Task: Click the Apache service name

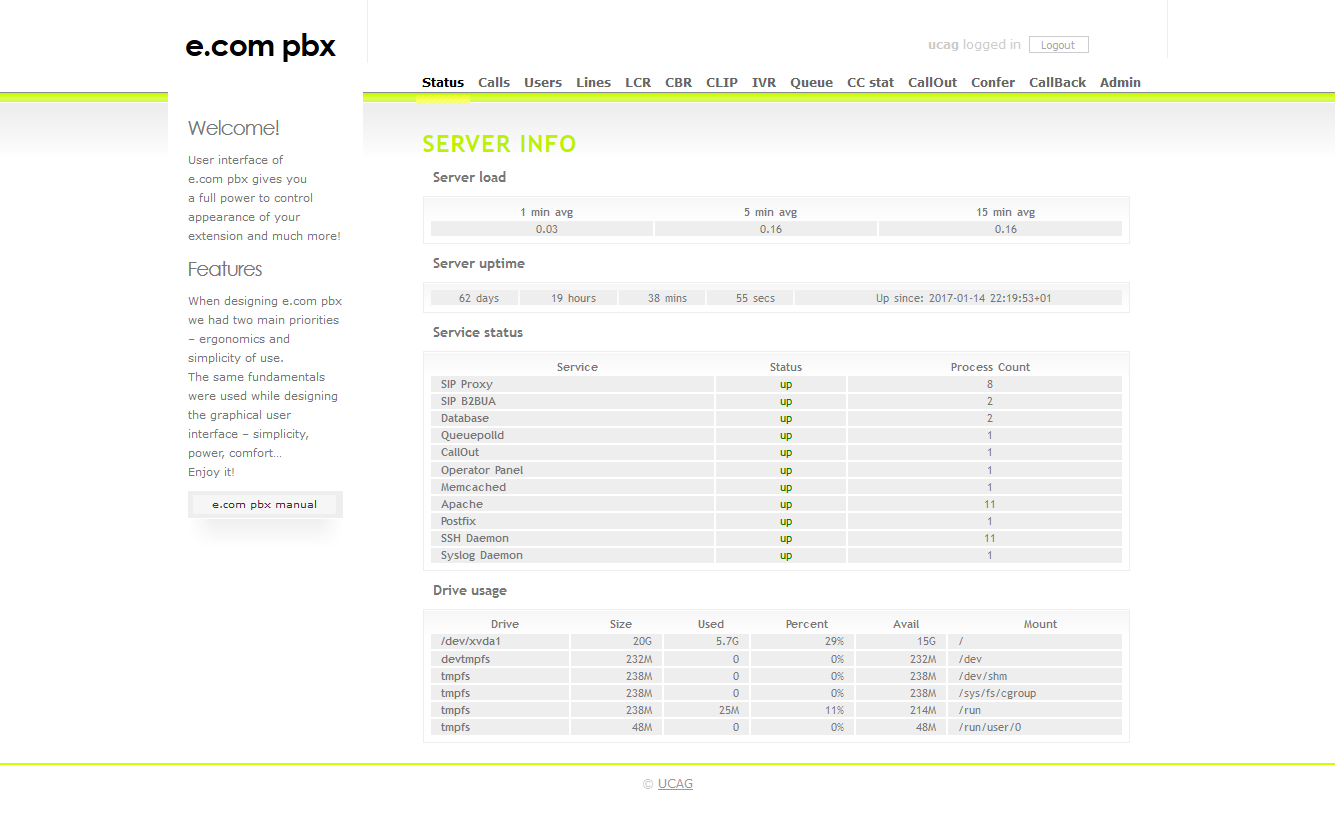Action: pos(462,504)
